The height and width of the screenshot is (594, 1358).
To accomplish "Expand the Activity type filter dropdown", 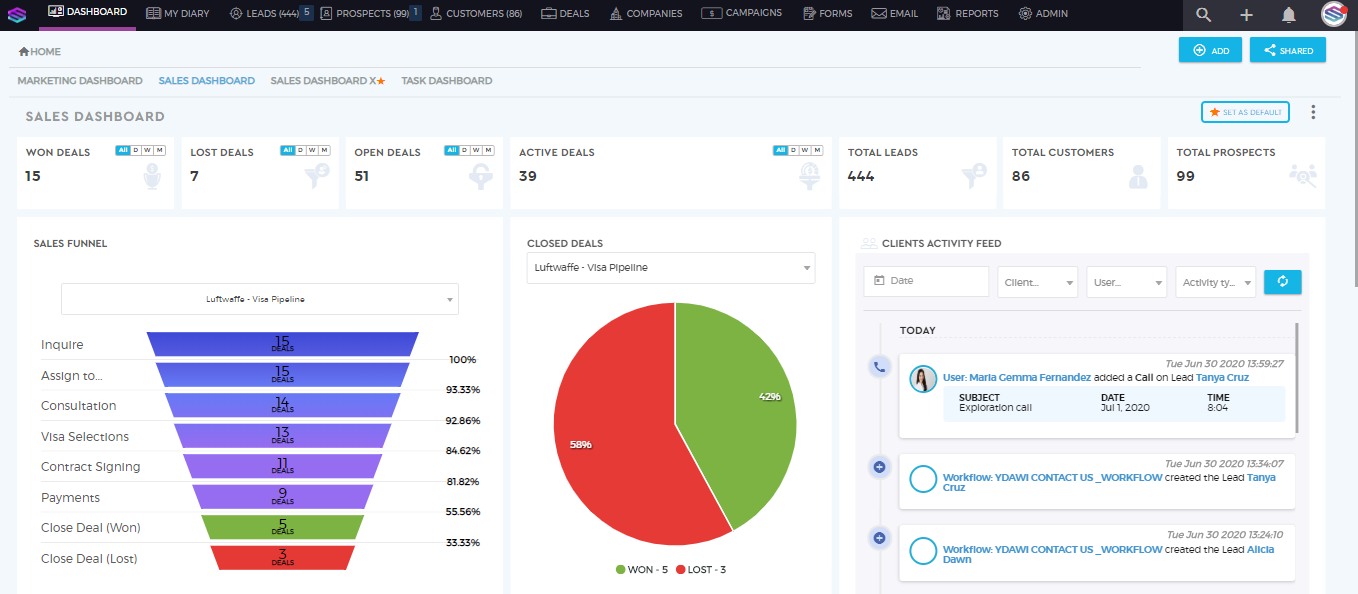I will pos(1215,282).
